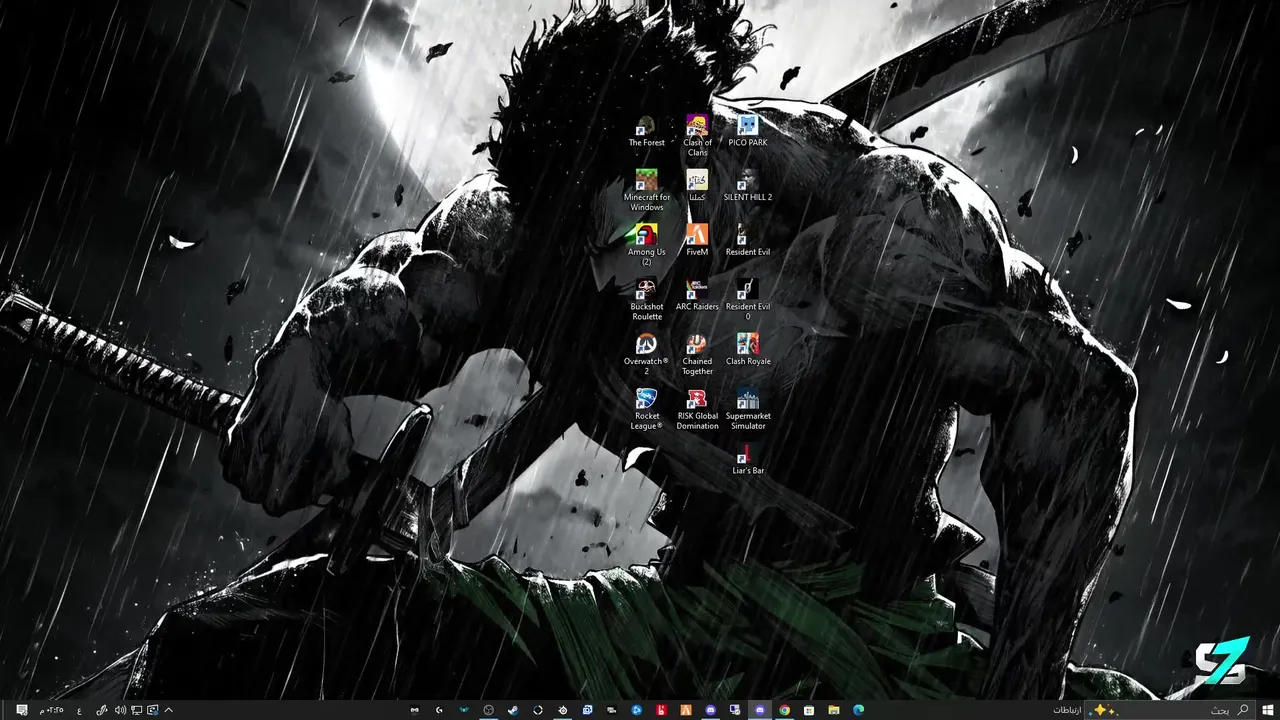Select the Chained Together icon
The height and width of the screenshot is (720, 1280).
click(x=697, y=355)
